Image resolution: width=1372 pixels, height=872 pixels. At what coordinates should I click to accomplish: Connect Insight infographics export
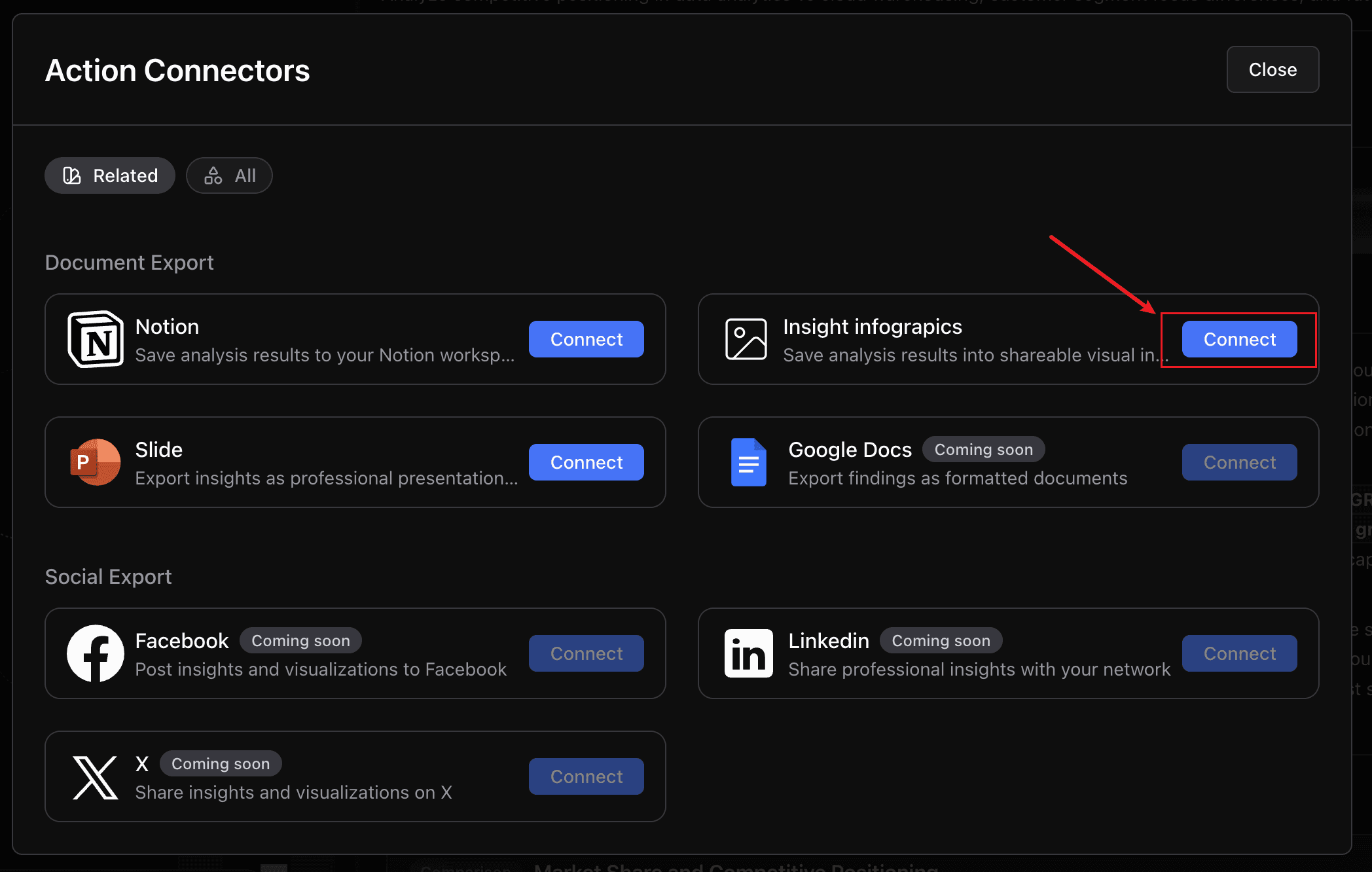click(1238, 339)
